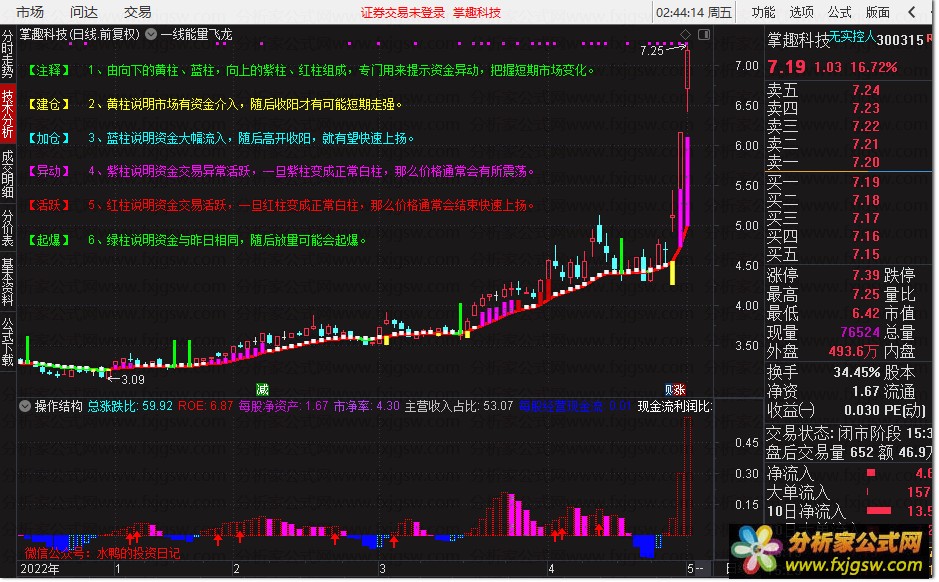This screenshot has width=939, height=582.
Task: Click stock code 300315
Action: click(x=901, y=40)
